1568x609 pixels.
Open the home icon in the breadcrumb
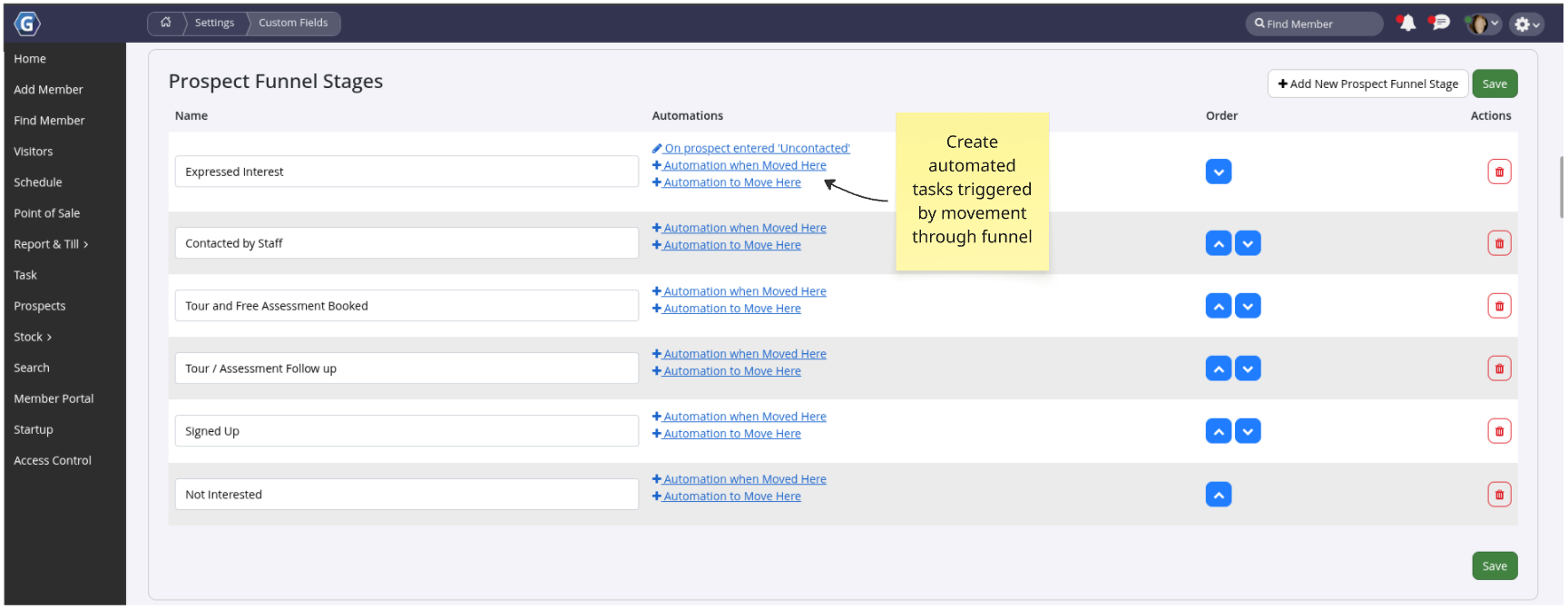coord(166,23)
